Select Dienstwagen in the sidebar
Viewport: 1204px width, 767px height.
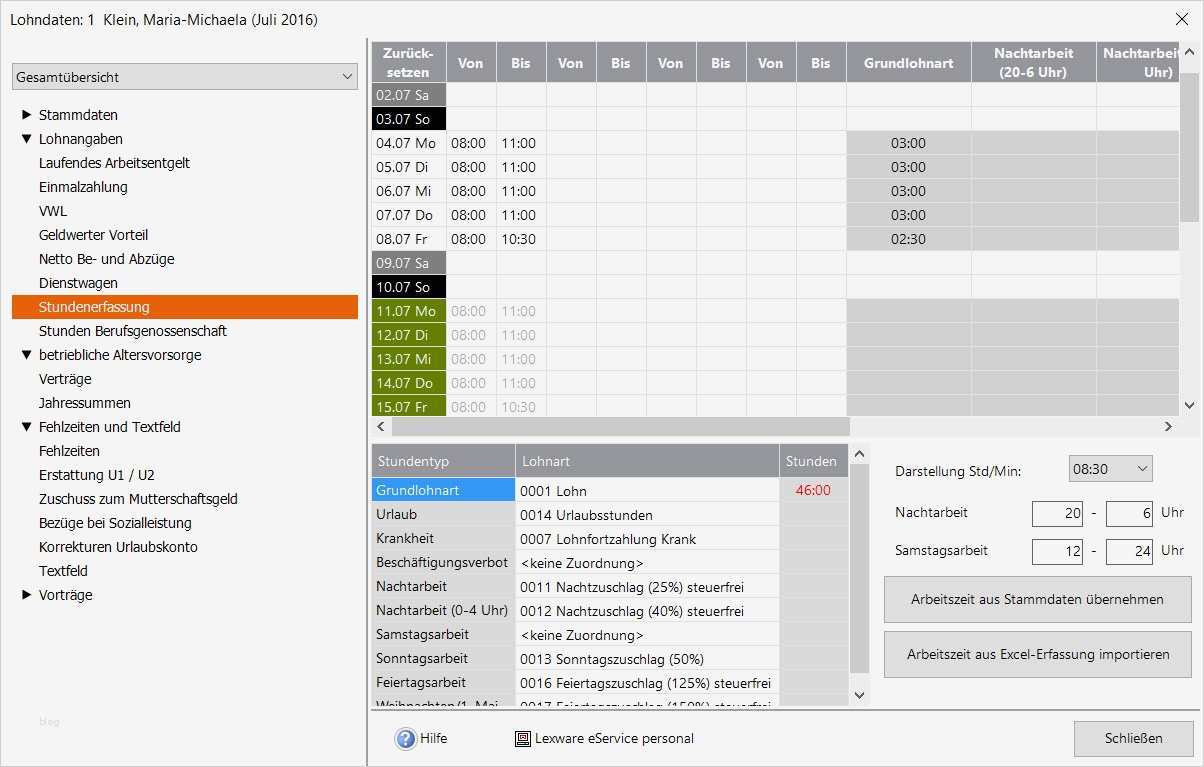tap(76, 283)
